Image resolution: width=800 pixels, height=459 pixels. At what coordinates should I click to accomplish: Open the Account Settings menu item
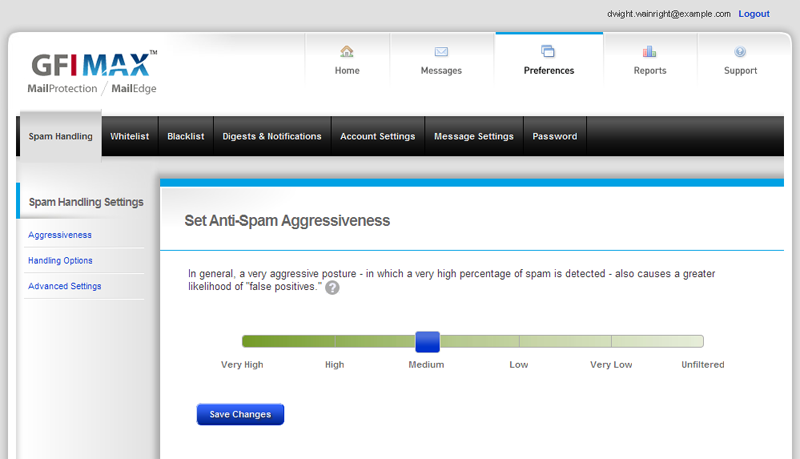point(378,136)
